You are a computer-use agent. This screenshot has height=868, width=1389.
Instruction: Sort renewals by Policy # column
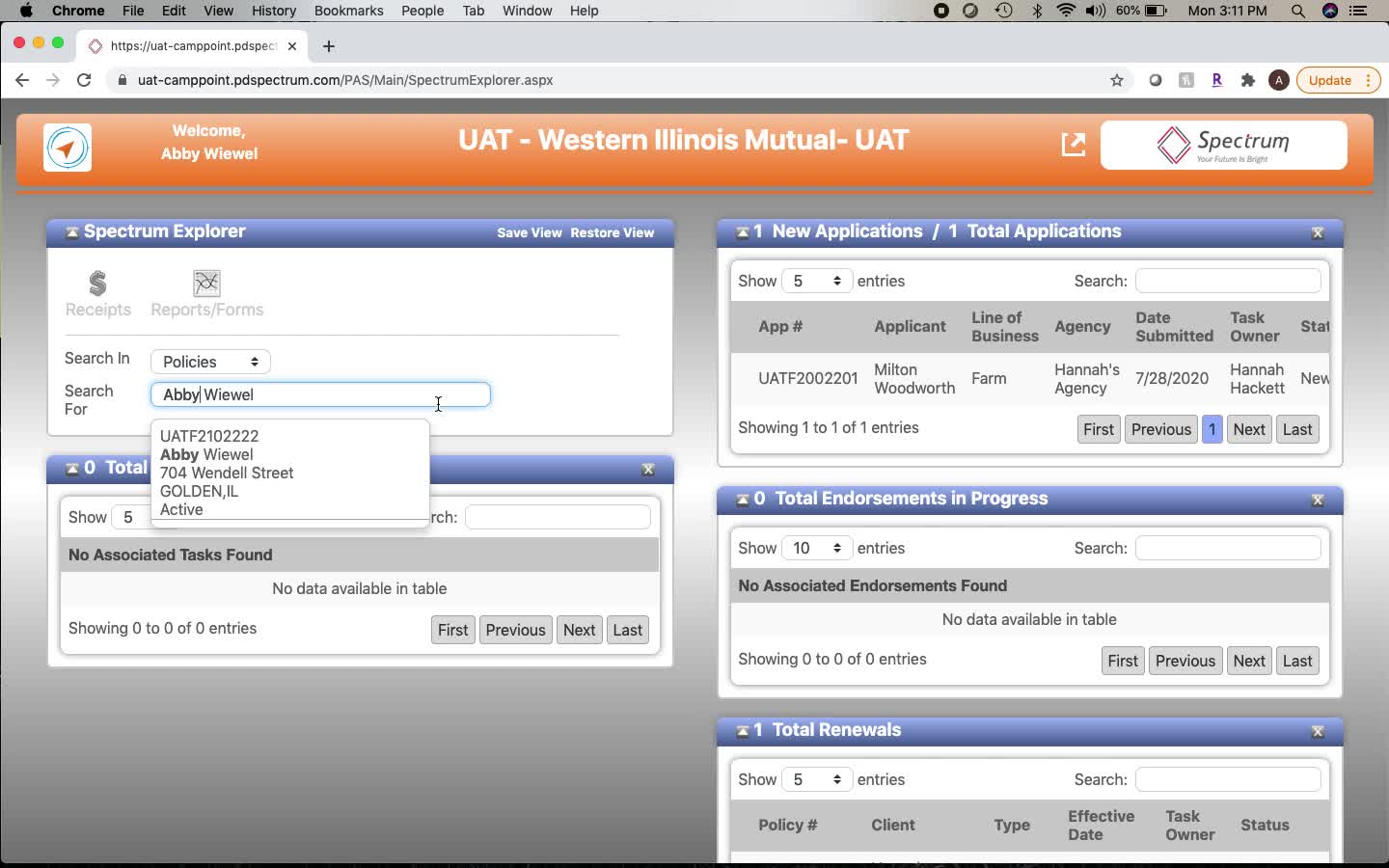coord(787,825)
